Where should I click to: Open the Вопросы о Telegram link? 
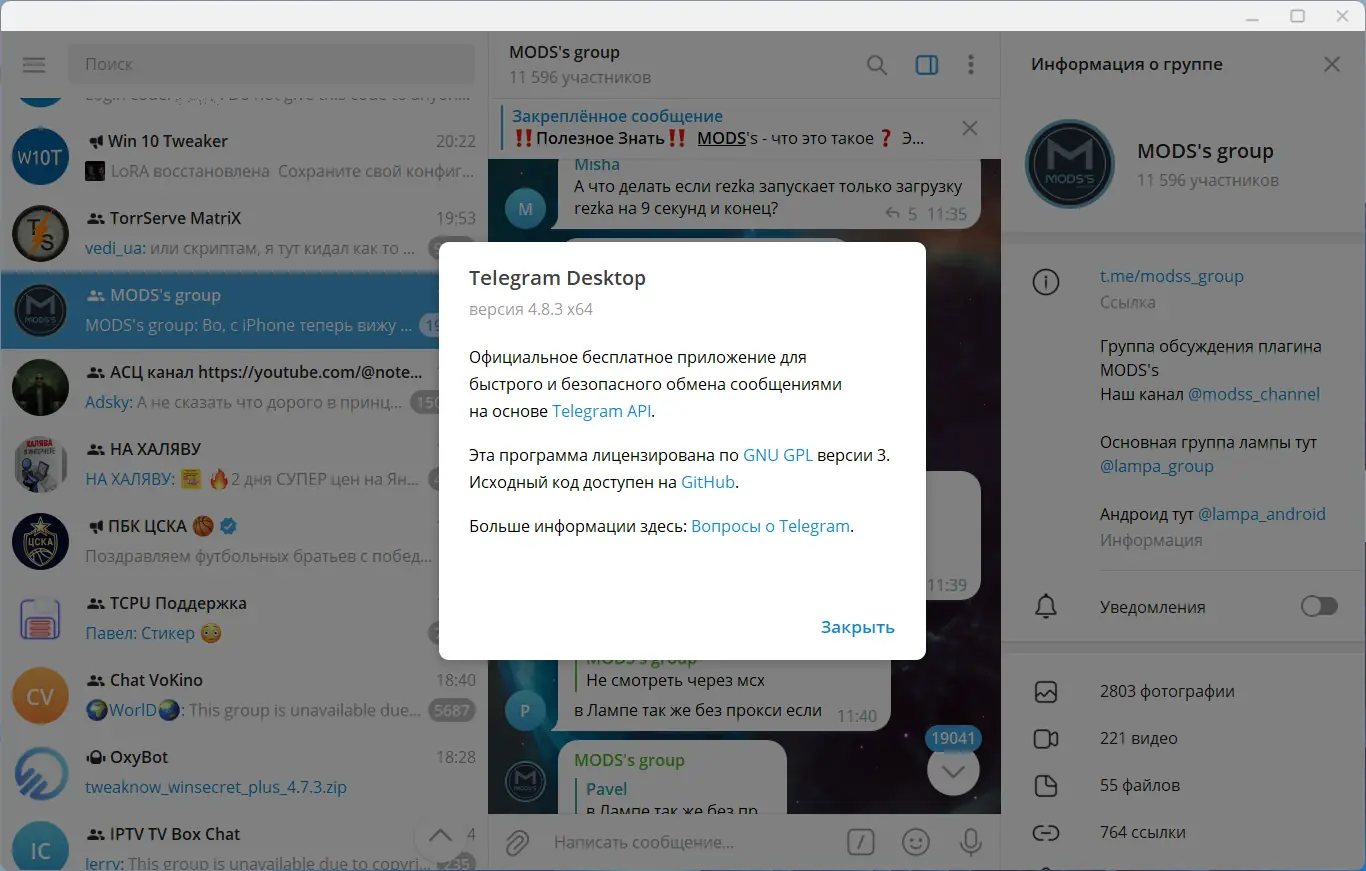770,526
